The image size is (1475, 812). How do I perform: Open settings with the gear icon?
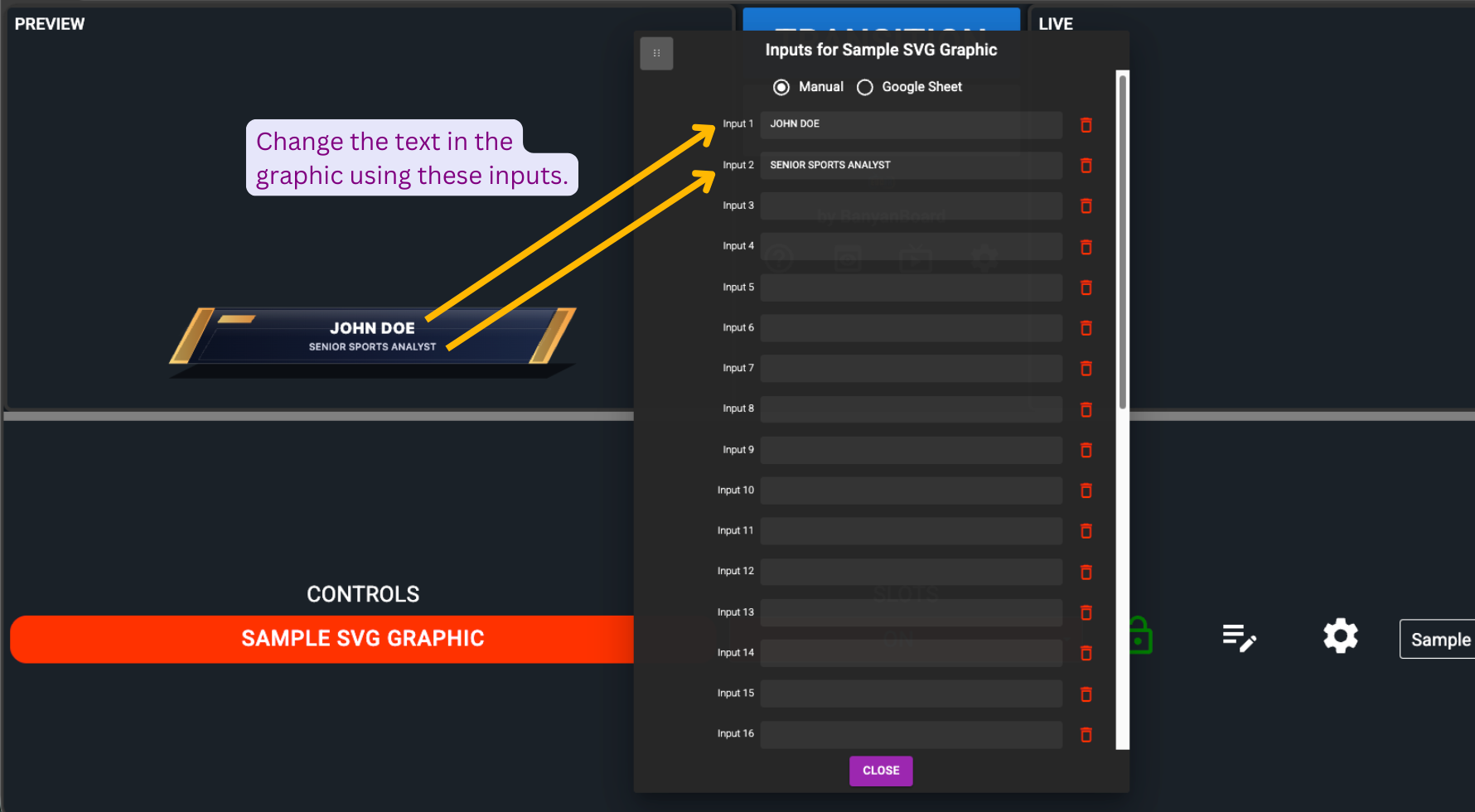tap(1340, 636)
